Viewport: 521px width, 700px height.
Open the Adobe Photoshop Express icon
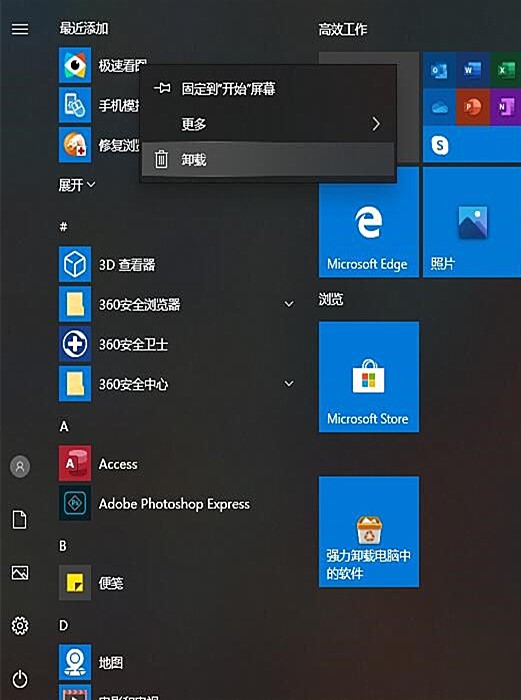pos(75,504)
